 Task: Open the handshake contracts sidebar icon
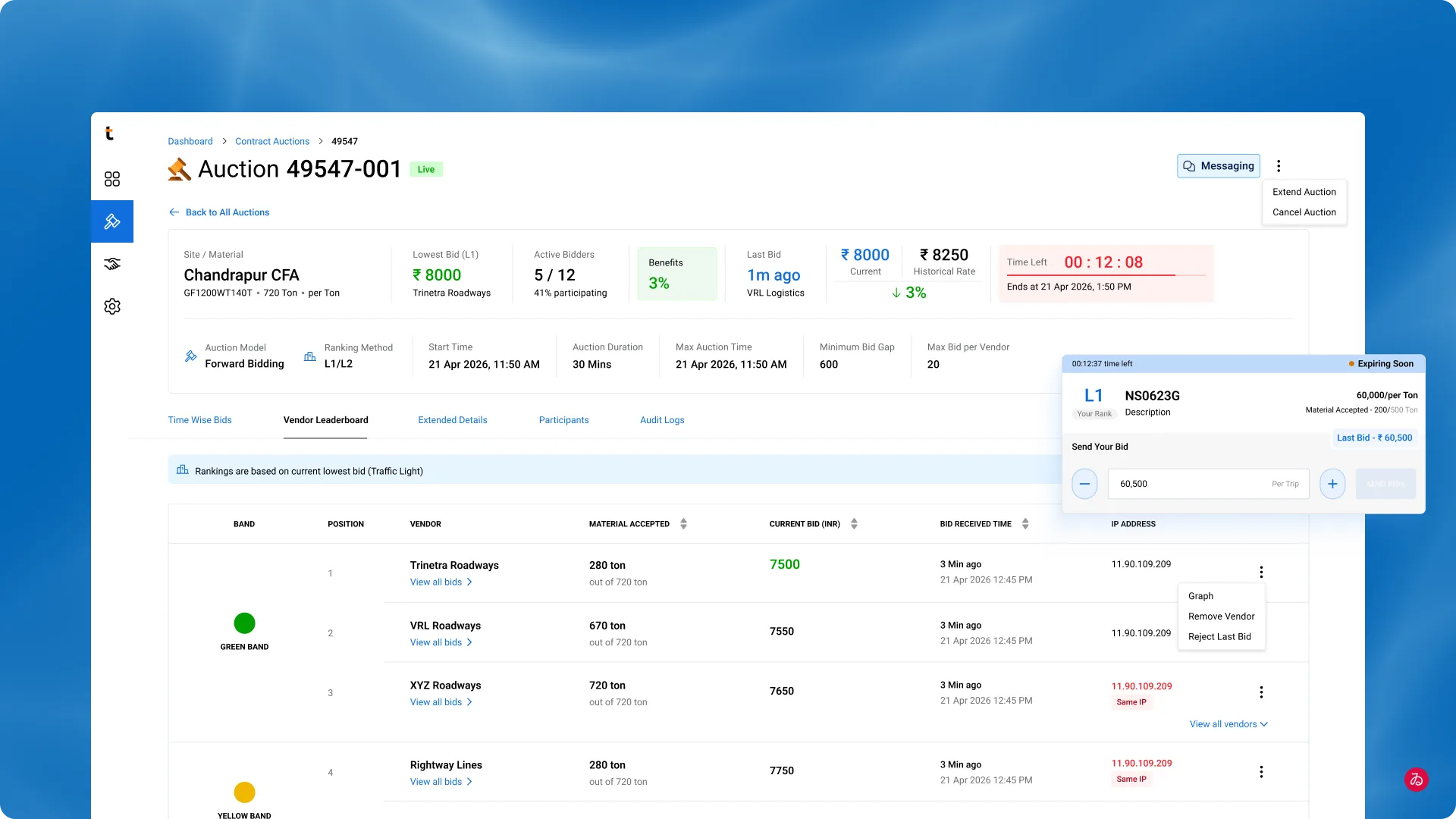[x=112, y=264]
